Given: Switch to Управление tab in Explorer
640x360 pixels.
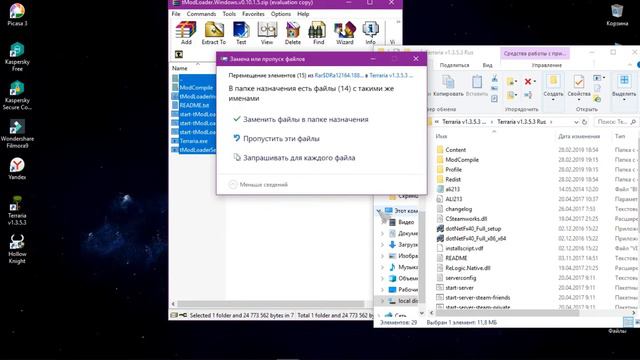Looking at the screenshot, I should pyautogui.click(x=547, y=65).
